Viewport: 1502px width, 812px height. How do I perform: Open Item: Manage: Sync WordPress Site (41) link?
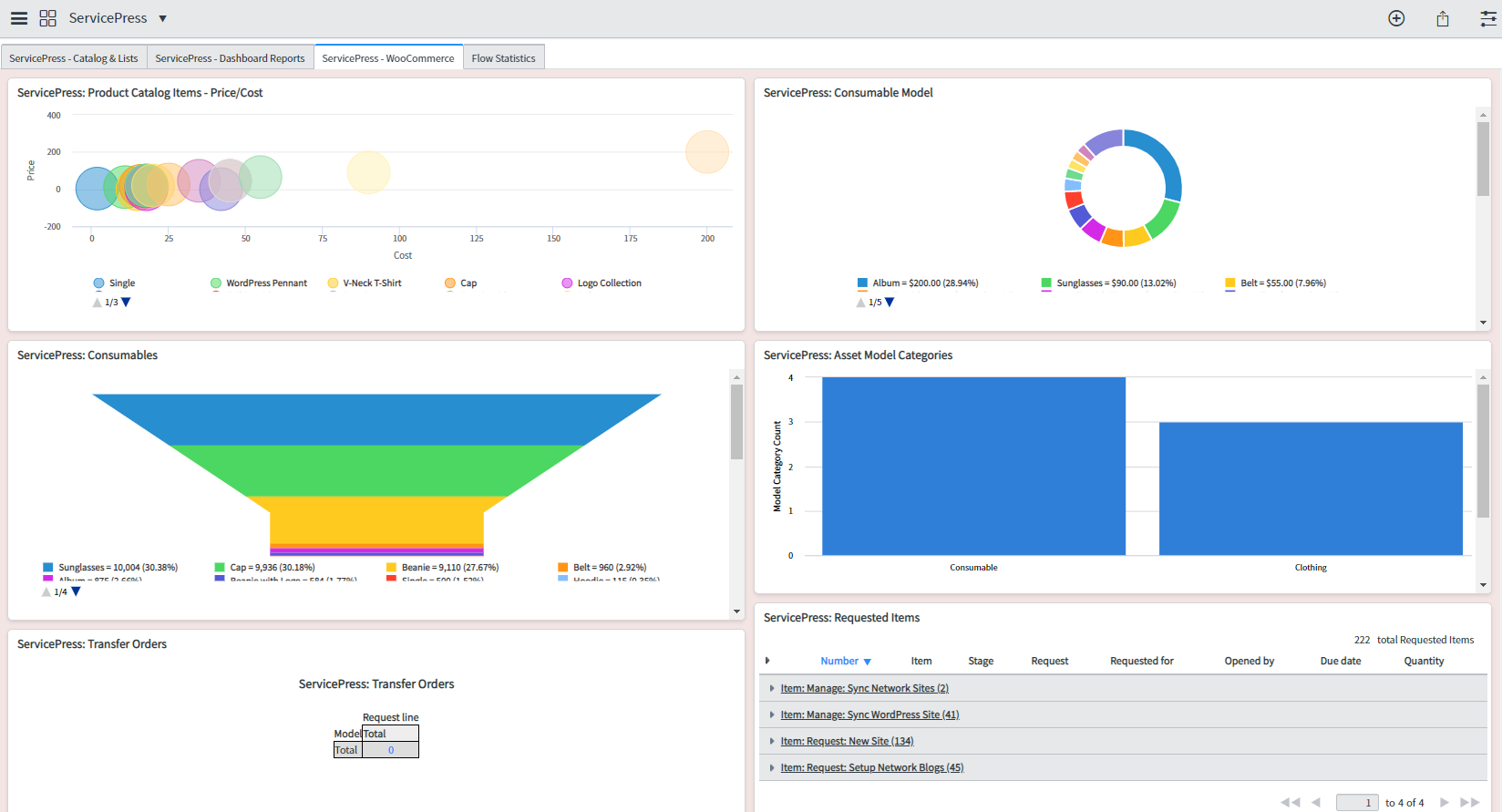[869, 714]
